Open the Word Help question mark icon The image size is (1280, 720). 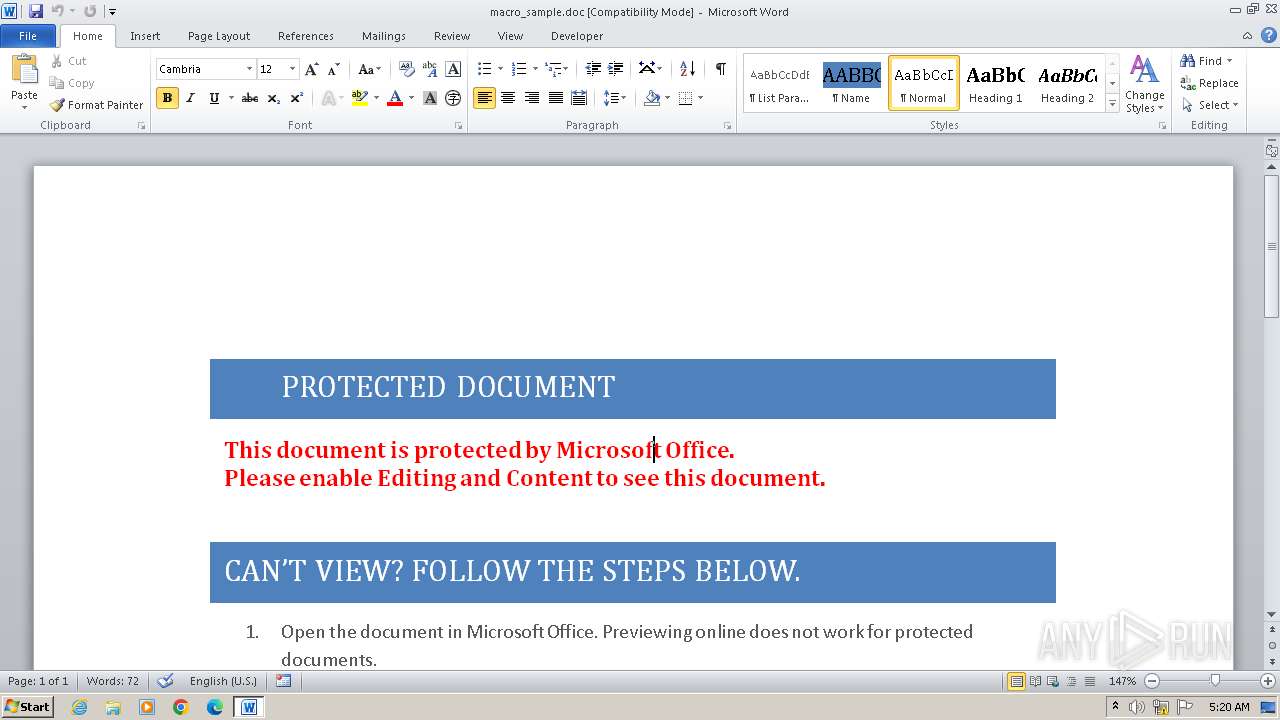point(1269,35)
